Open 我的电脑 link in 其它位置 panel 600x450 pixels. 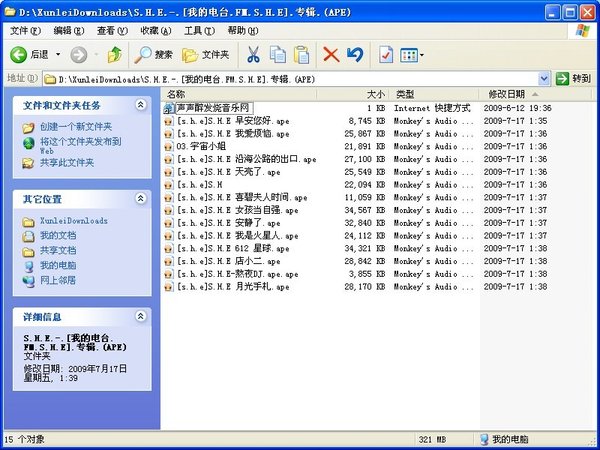click(x=58, y=265)
